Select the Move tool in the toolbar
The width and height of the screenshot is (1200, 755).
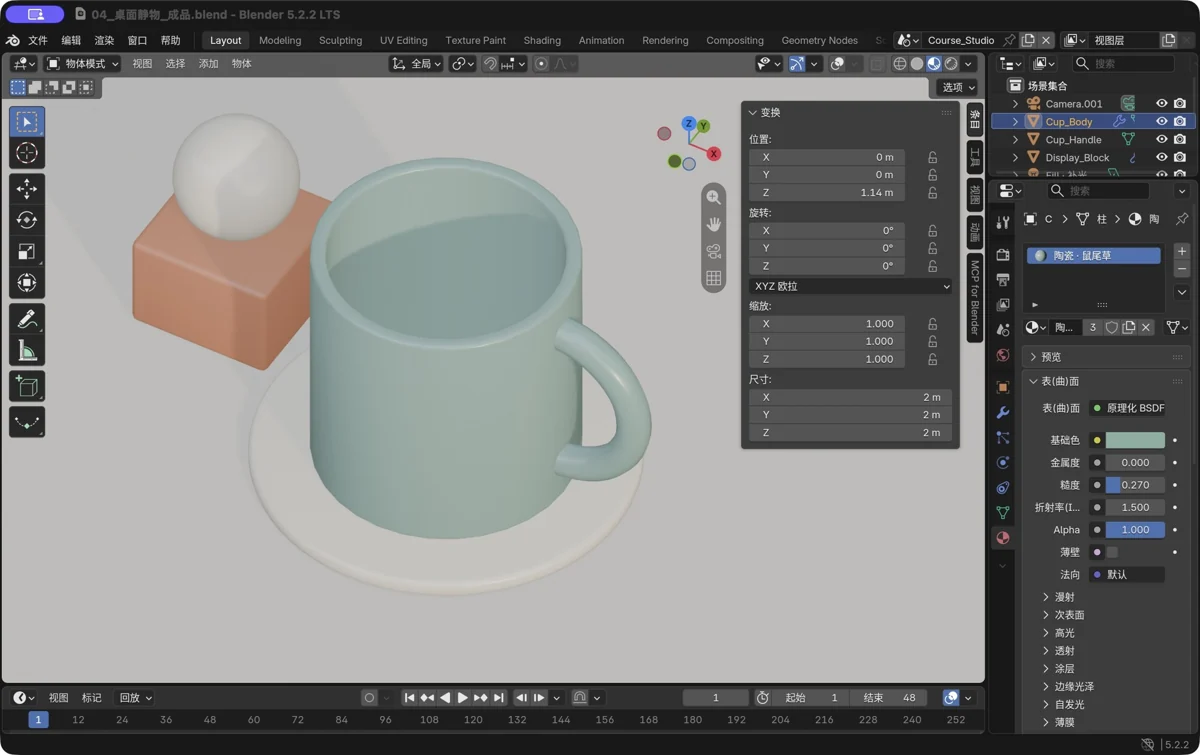tap(27, 188)
